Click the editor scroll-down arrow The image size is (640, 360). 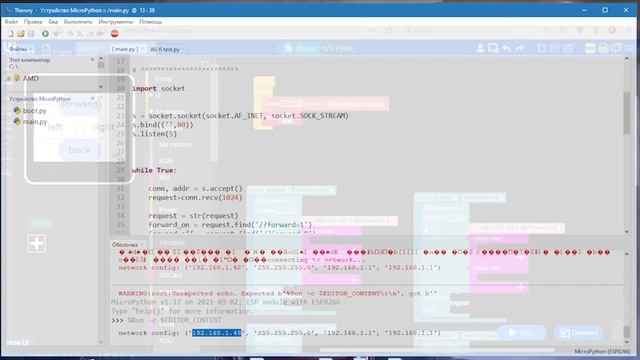[627, 231]
